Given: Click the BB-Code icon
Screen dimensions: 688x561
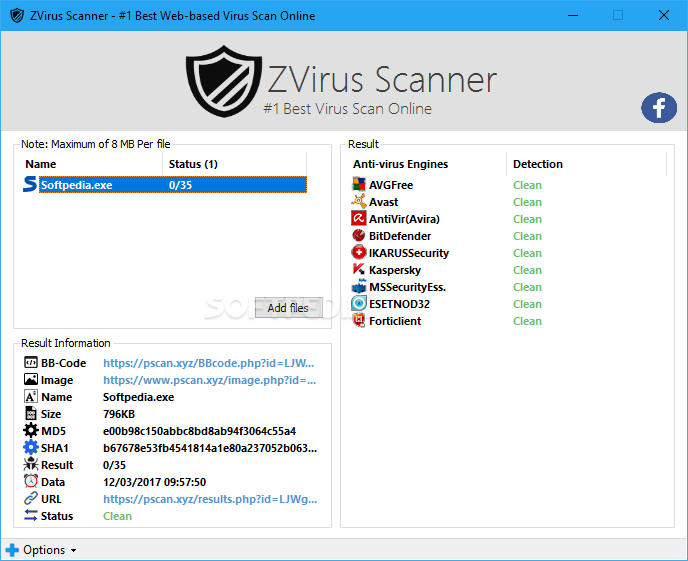Looking at the screenshot, I should (31, 362).
